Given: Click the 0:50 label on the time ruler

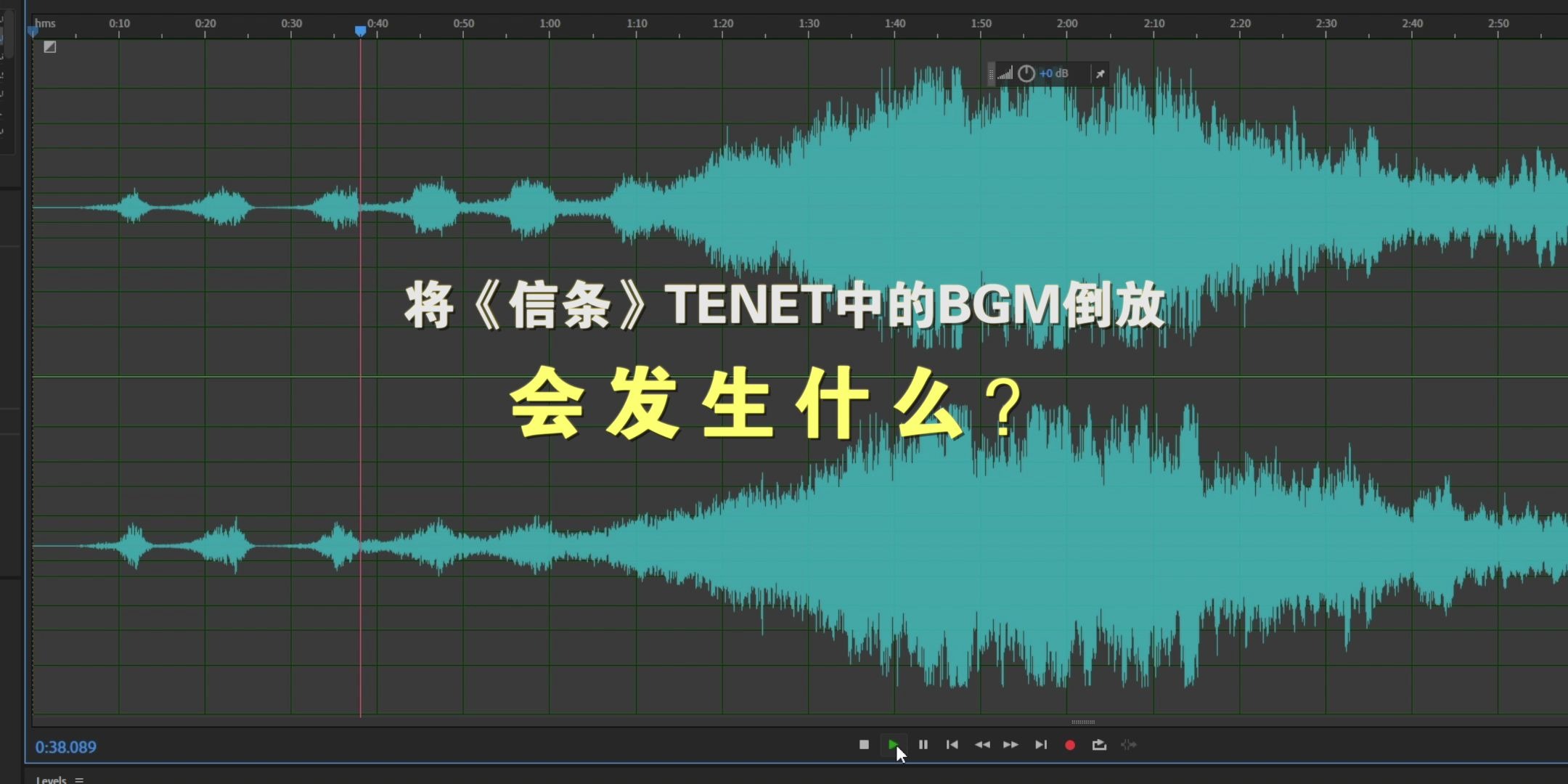Looking at the screenshot, I should pos(464,23).
